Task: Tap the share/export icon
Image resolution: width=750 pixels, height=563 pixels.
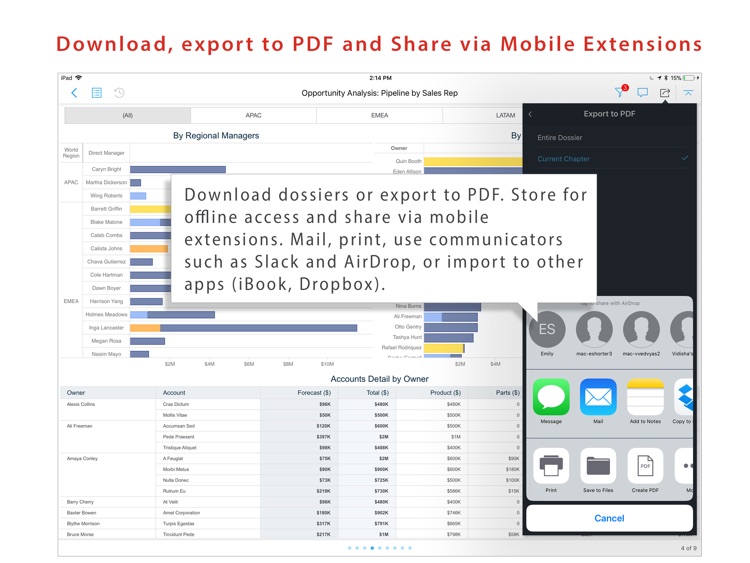Action: point(665,93)
